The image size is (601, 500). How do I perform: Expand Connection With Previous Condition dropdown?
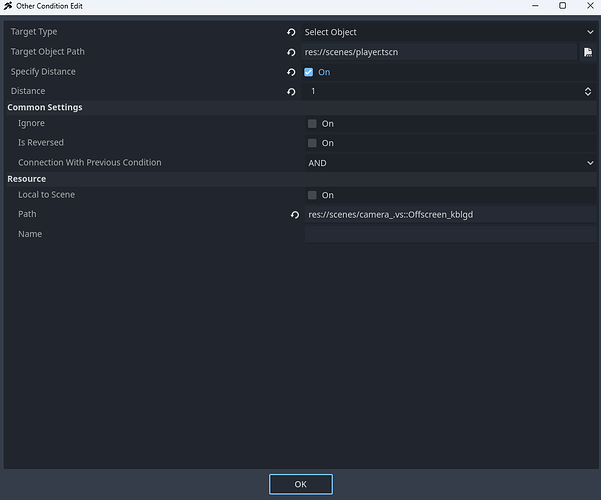[448, 163]
